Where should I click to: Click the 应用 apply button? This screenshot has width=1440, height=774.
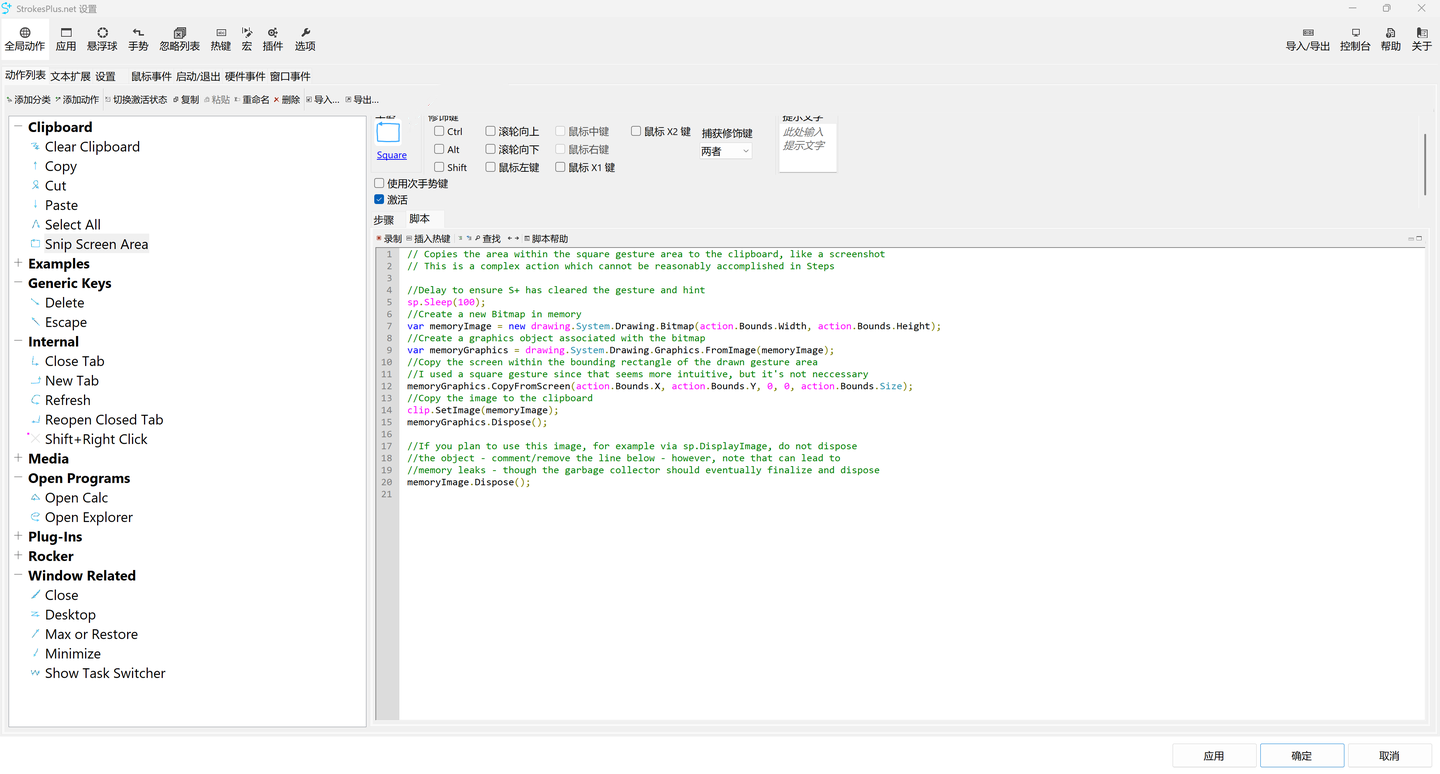1214,756
